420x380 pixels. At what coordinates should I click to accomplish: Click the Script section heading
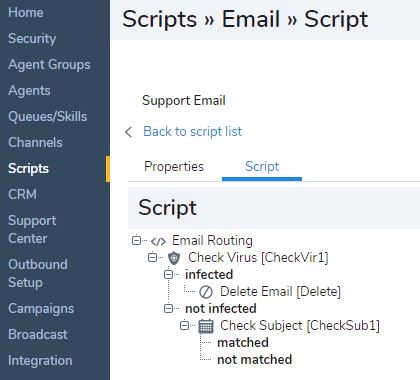tap(167, 208)
